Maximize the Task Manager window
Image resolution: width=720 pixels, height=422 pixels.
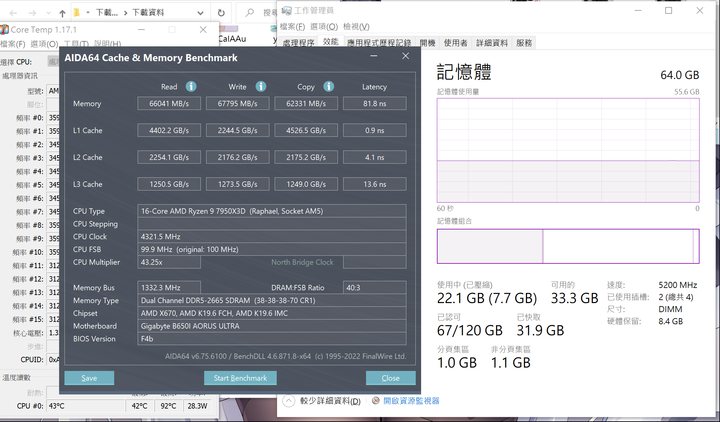(669, 10)
